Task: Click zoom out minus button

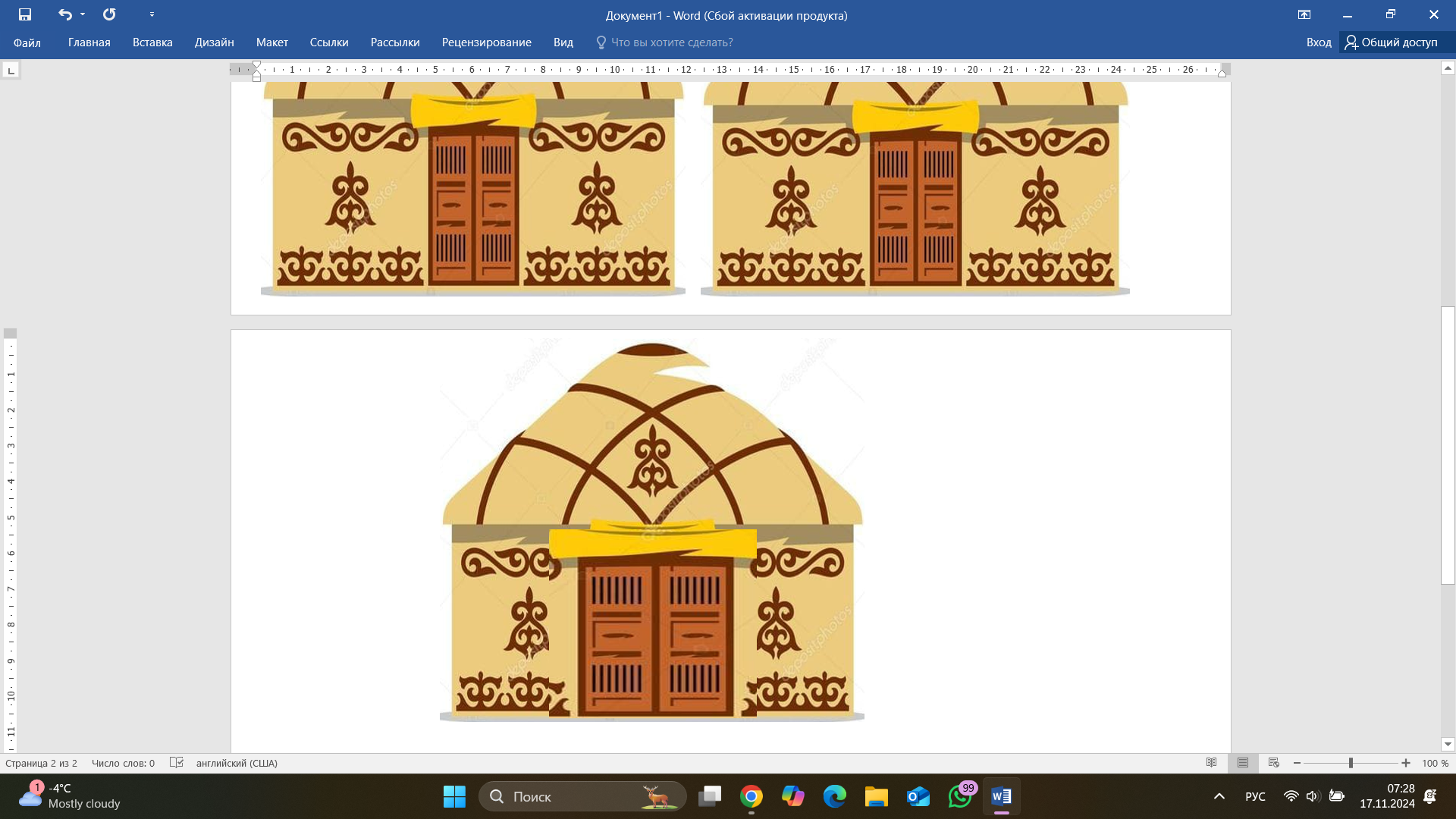Action: (1298, 763)
